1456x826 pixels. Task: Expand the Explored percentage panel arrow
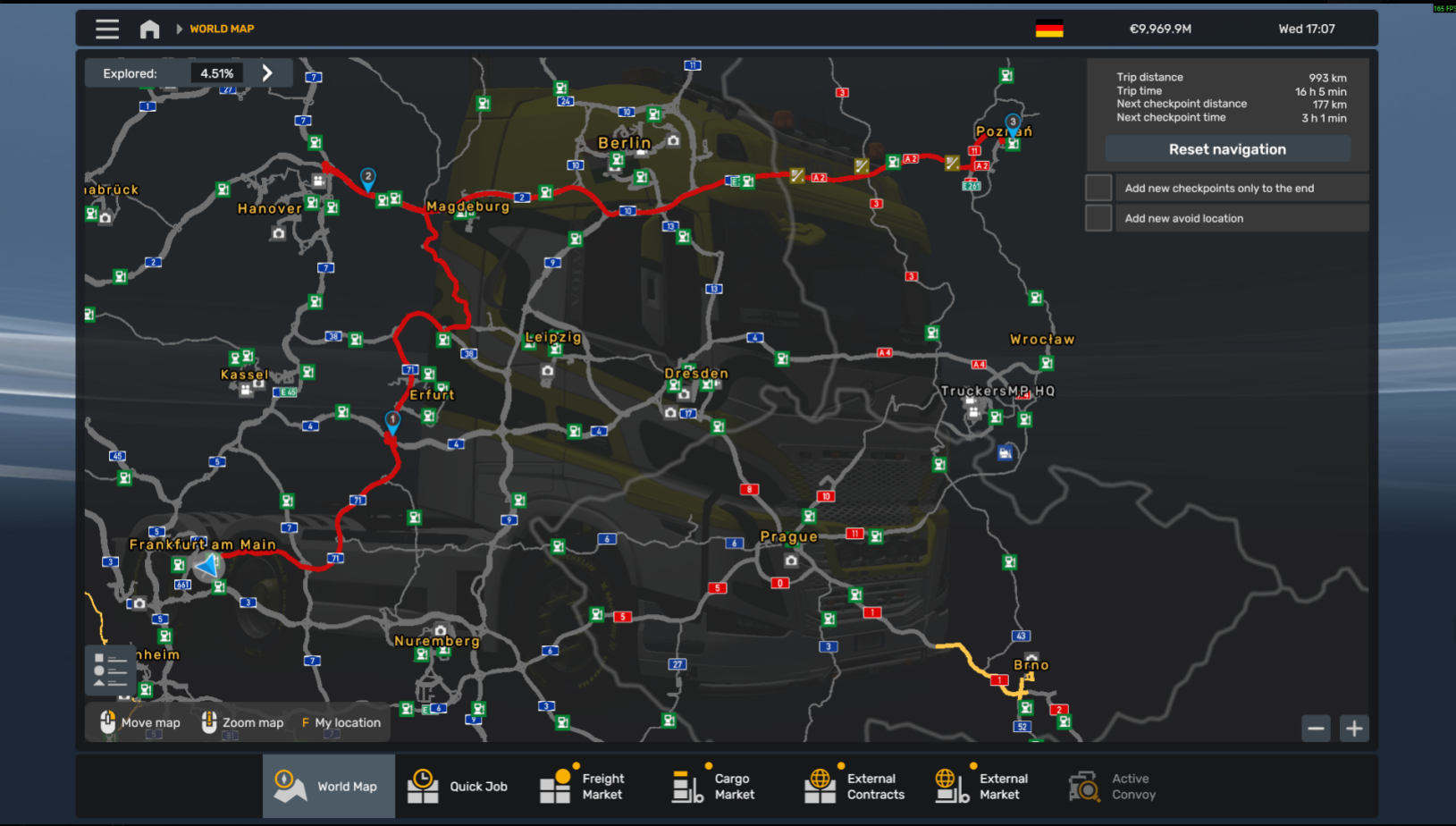(x=267, y=73)
